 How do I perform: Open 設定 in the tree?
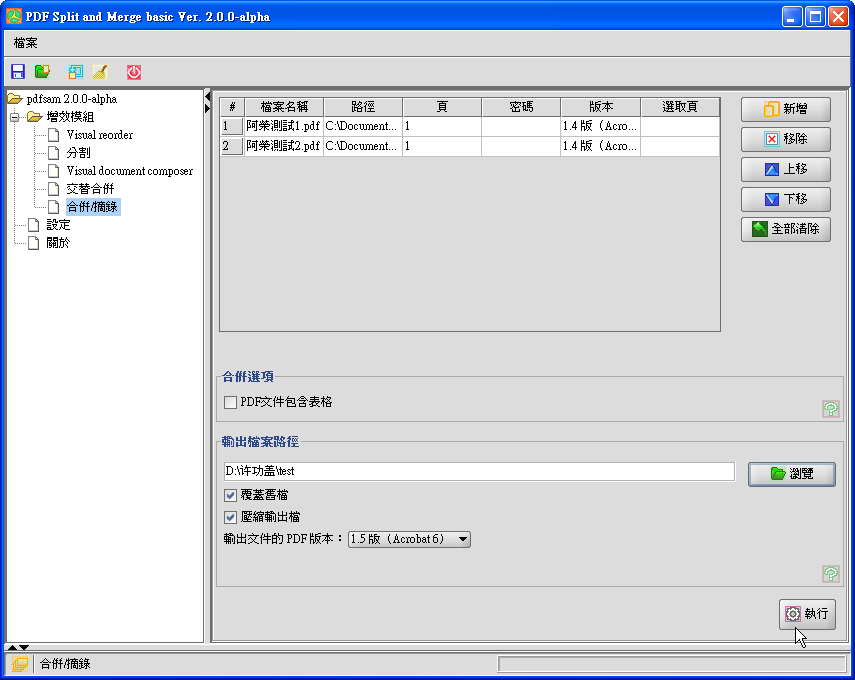pos(58,225)
